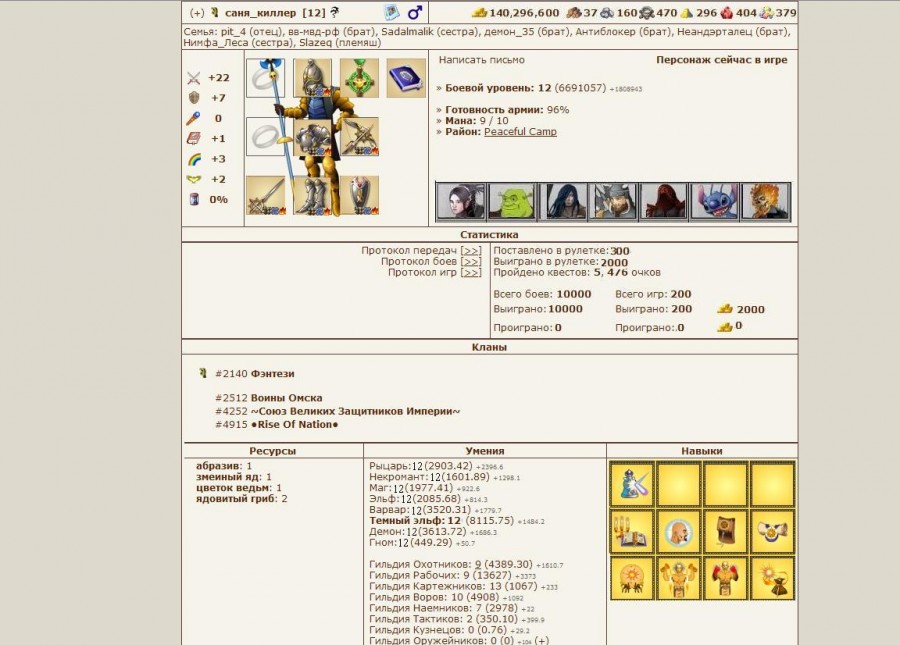Open the green ogre army portrait
Viewport: 900px width, 645px height.
[x=512, y=201]
